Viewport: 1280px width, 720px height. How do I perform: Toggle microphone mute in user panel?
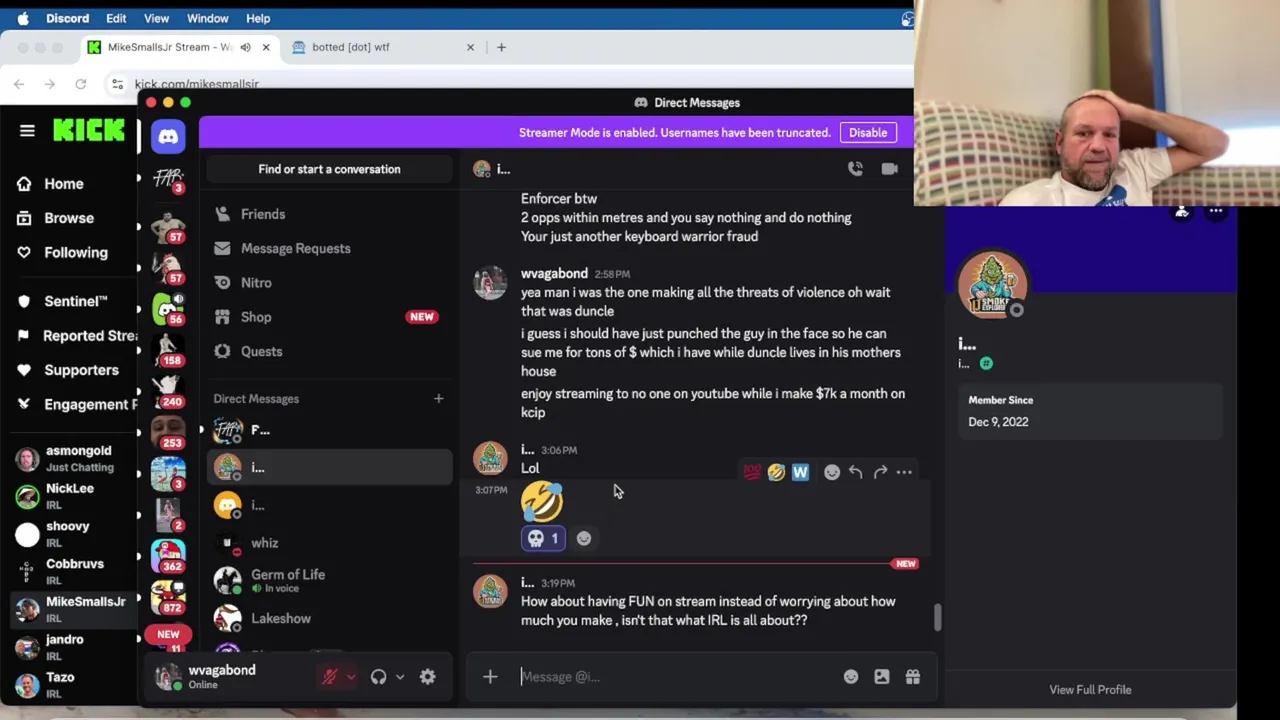click(329, 677)
